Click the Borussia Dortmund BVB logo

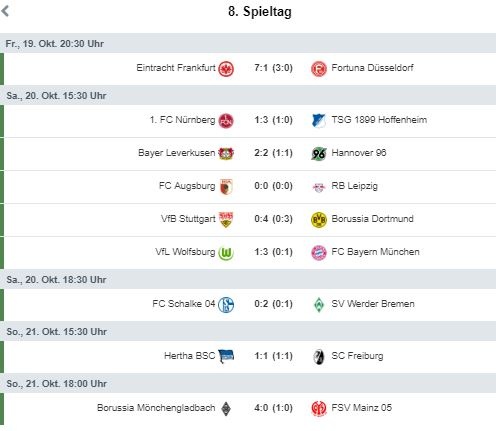[319, 220]
